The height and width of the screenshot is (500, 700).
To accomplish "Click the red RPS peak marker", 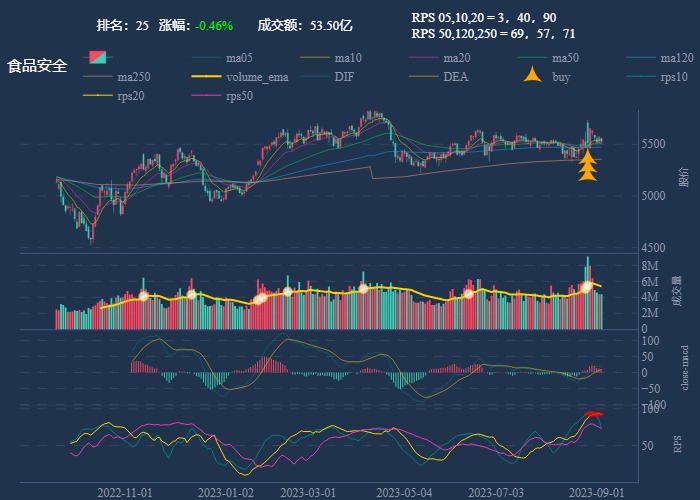I will click(x=594, y=414).
